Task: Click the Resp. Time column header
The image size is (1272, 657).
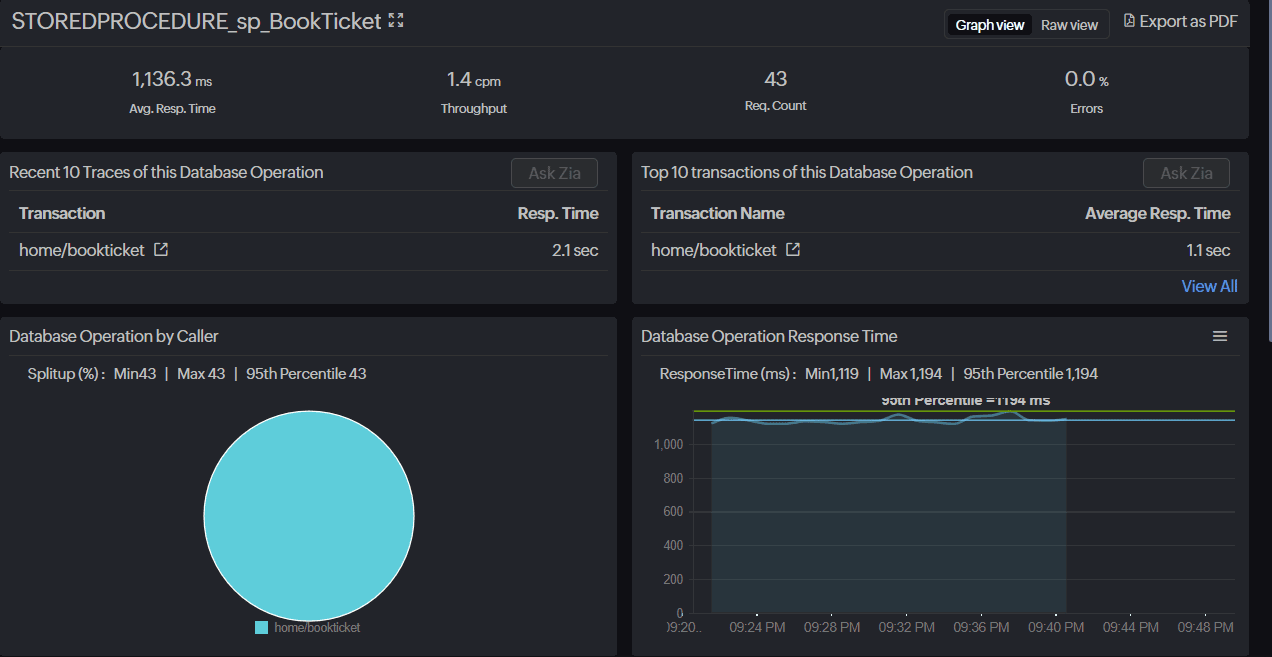Action: coord(557,213)
